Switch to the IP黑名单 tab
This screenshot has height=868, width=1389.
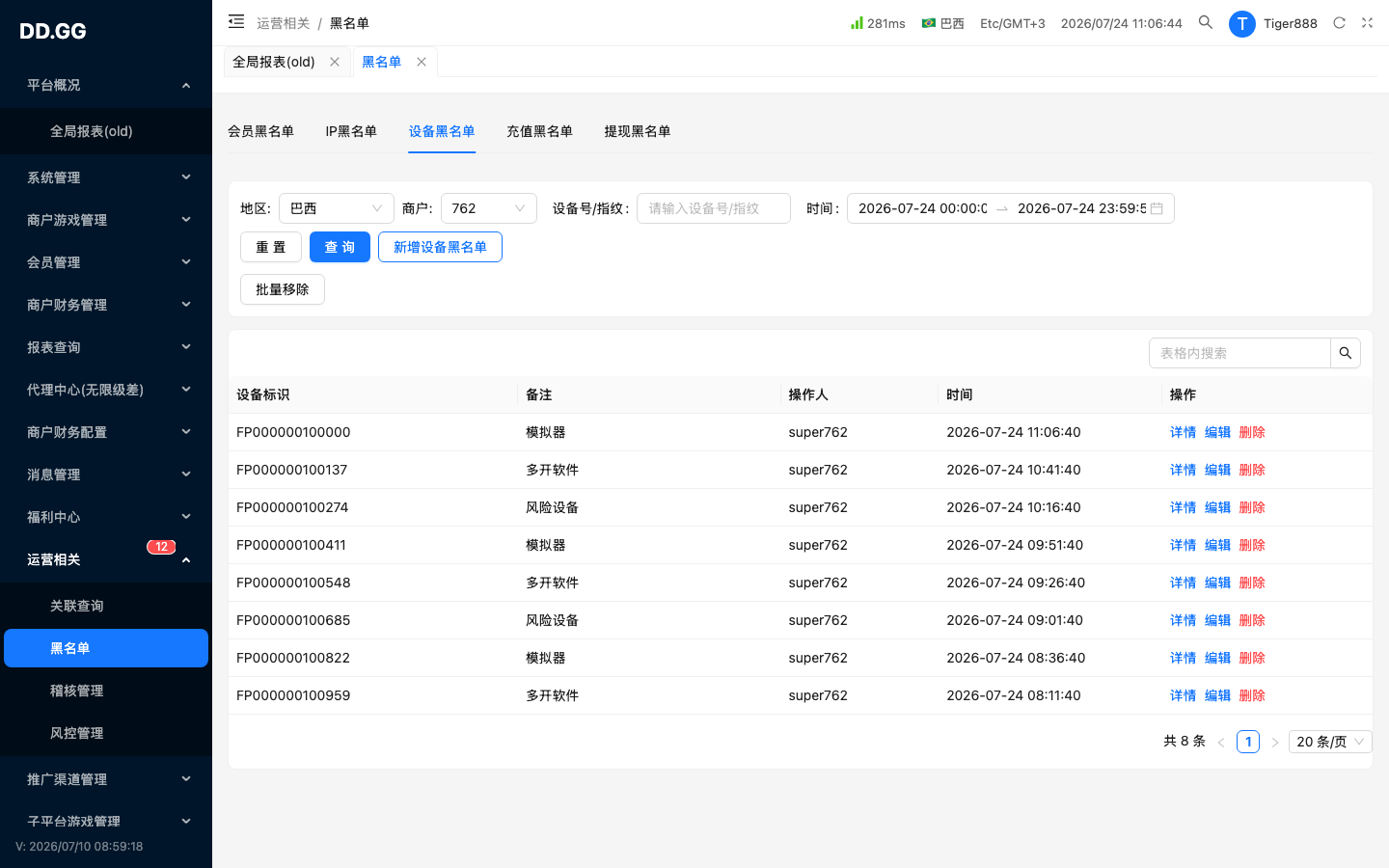[x=351, y=131]
